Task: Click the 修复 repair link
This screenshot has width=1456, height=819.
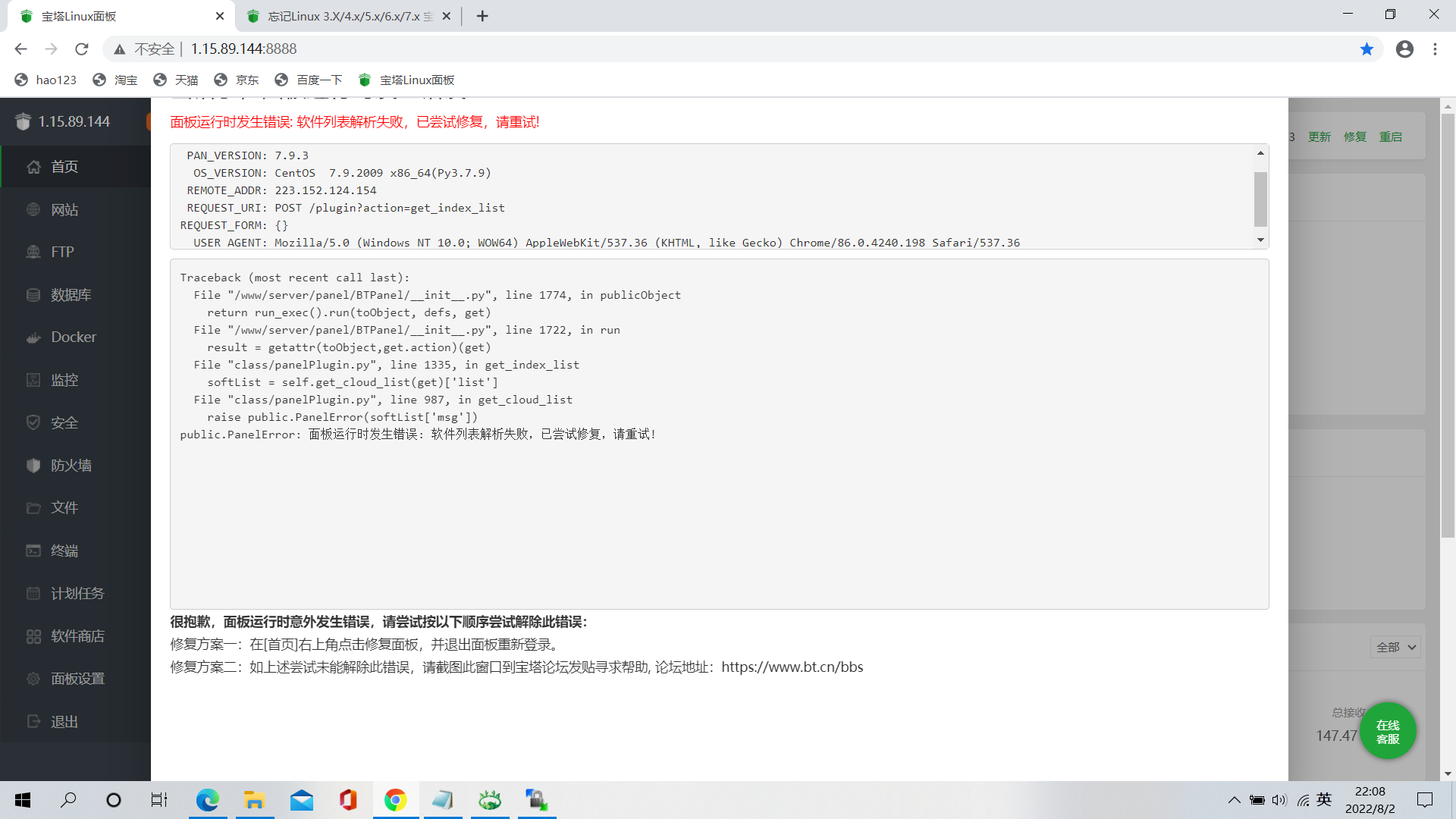Action: [x=1355, y=136]
